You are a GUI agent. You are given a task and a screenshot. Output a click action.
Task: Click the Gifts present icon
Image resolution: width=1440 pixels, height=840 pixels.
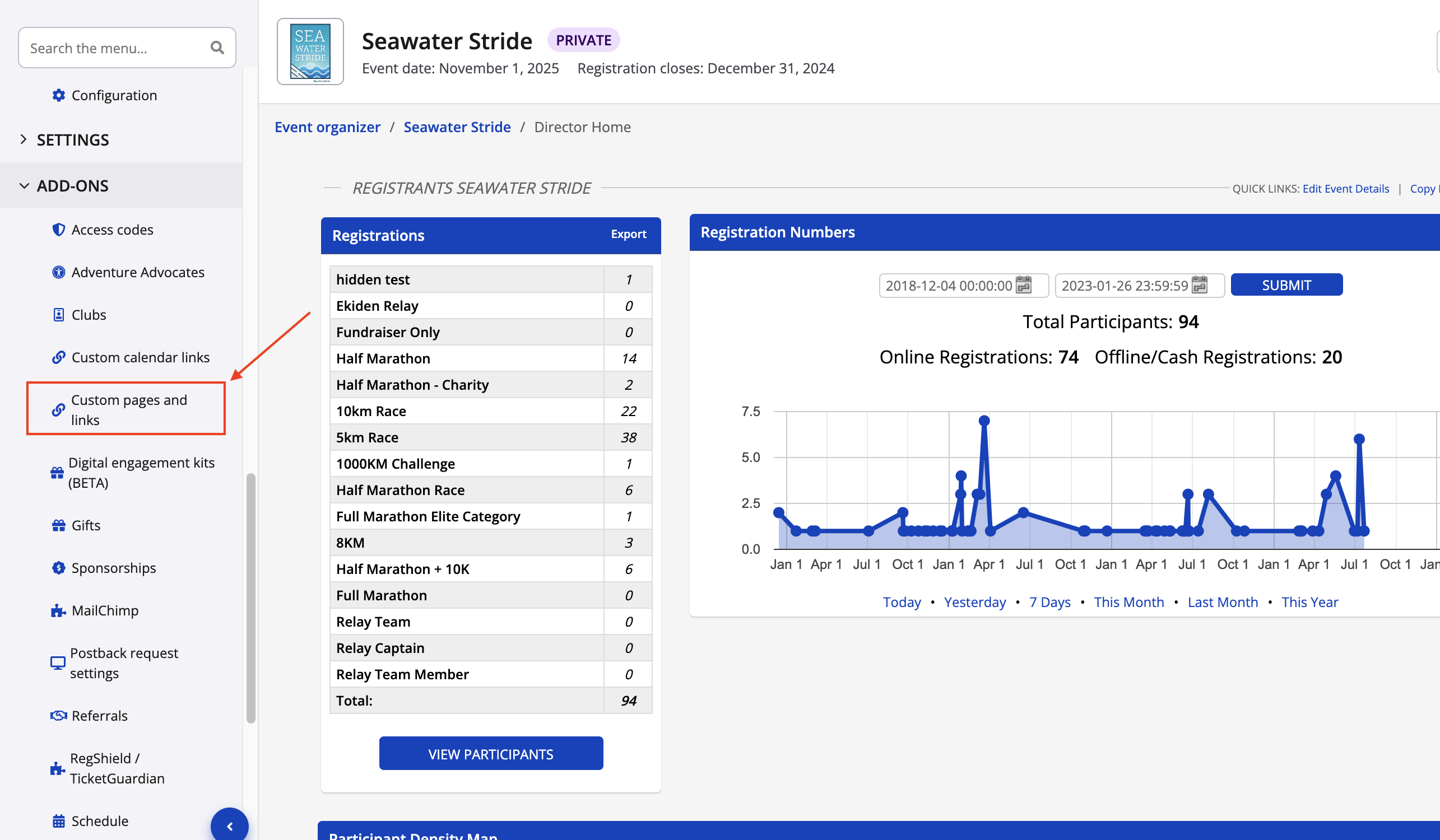pyautogui.click(x=58, y=525)
